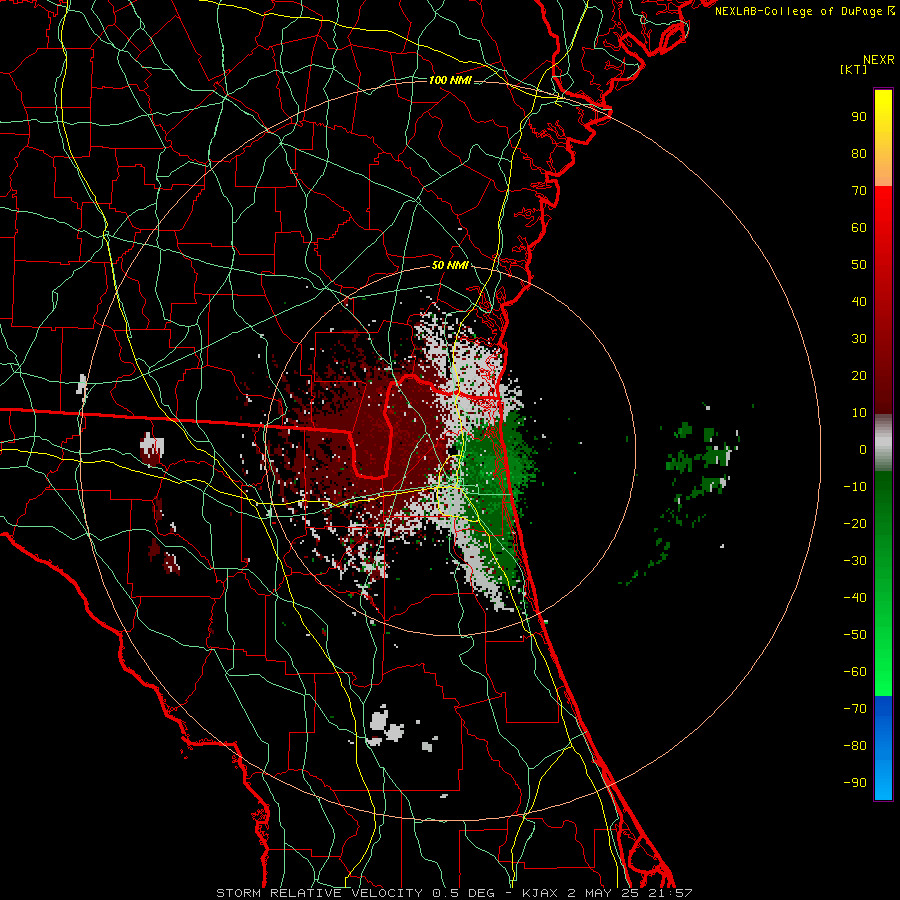This screenshot has width=900, height=900.
Task: Click the 90 value on the velocity scale
Action: 859,117
